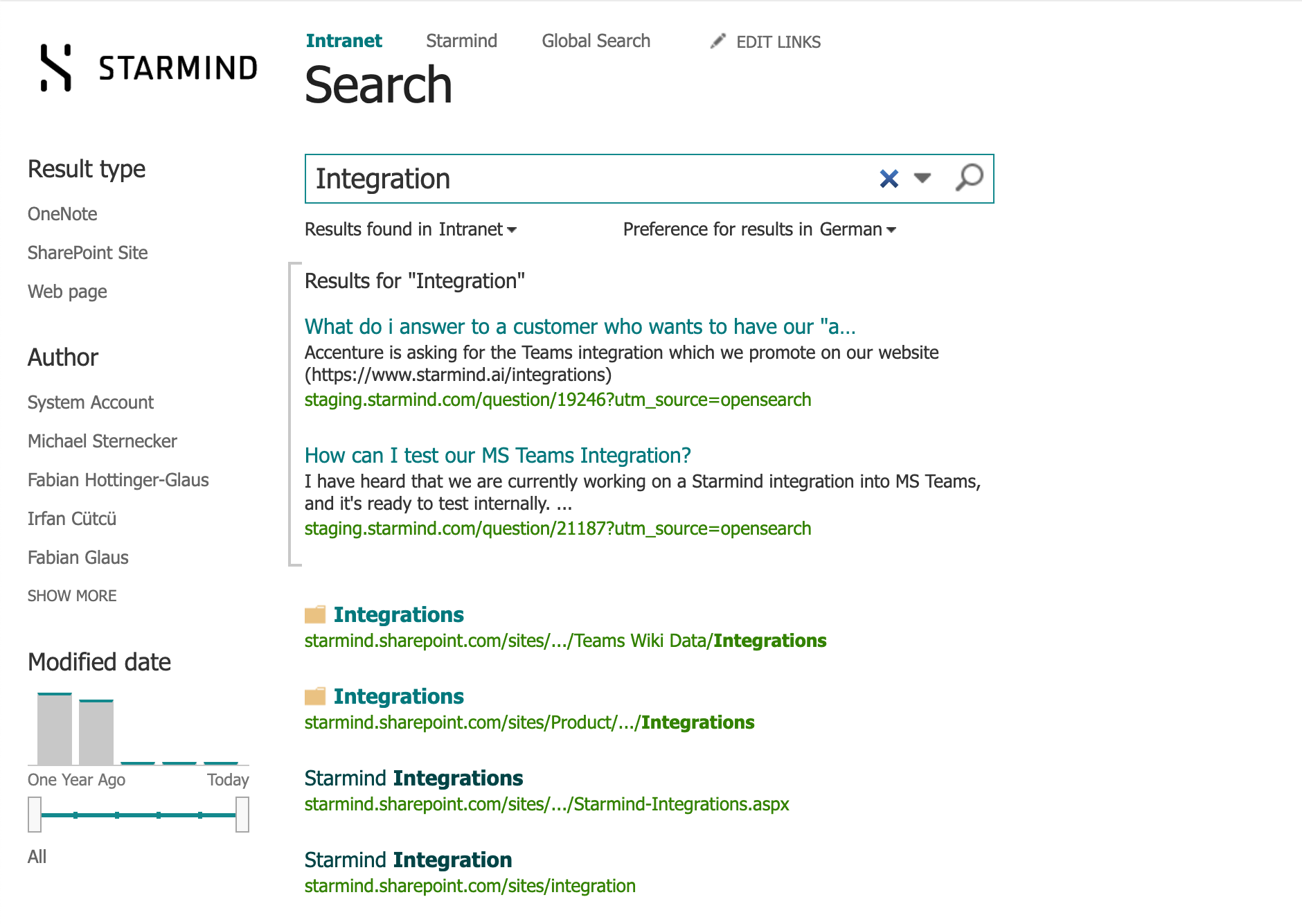1302x924 pixels.
Task: Open the Intranet navigation tab
Action: 344,41
